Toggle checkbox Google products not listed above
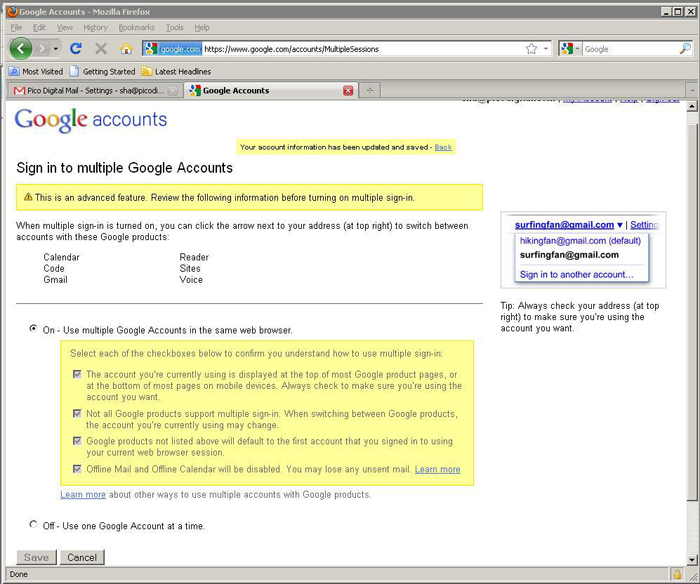 77,441
